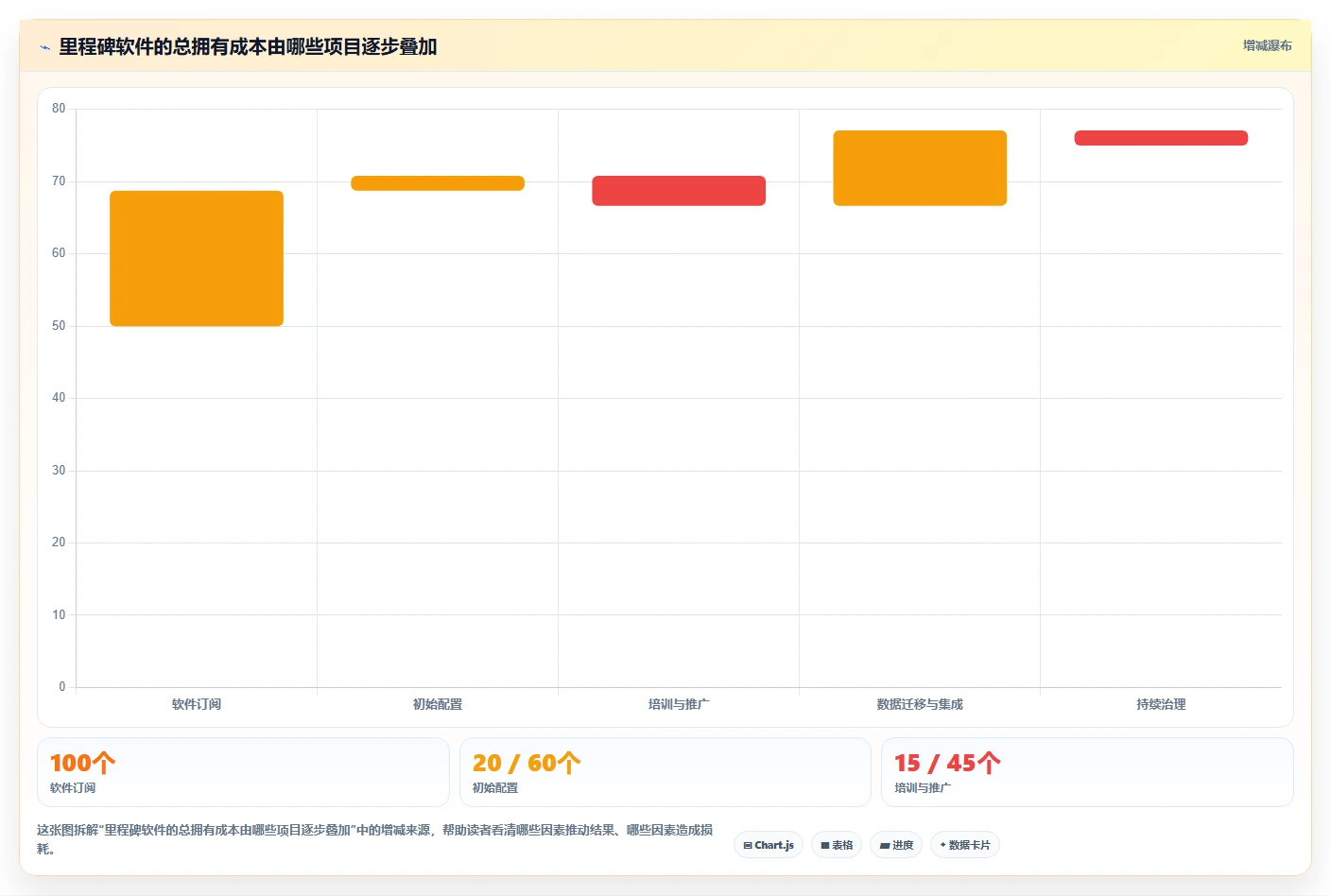The width and height of the screenshot is (1331, 896).
Task: Open the 15 / 45个 培训与推广 card
Action: click(1087, 772)
